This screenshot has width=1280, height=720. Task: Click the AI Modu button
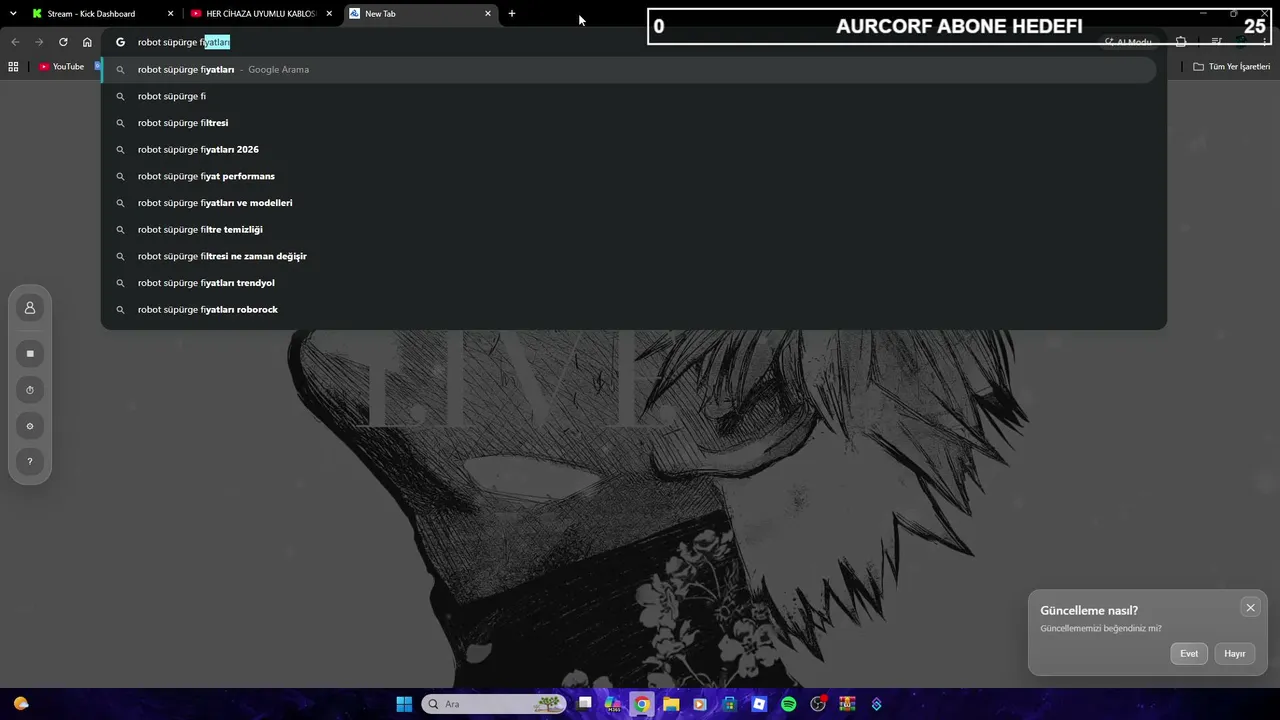click(x=1128, y=42)
